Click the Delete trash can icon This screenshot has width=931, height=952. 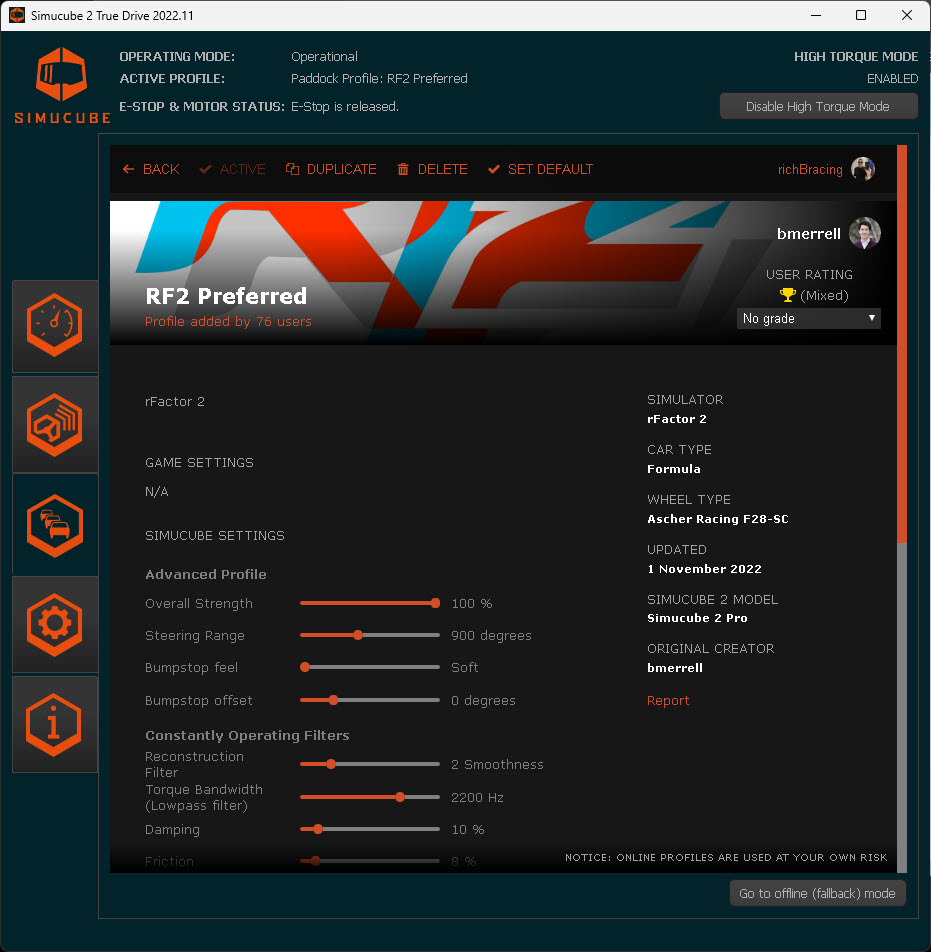coord(403,169)
